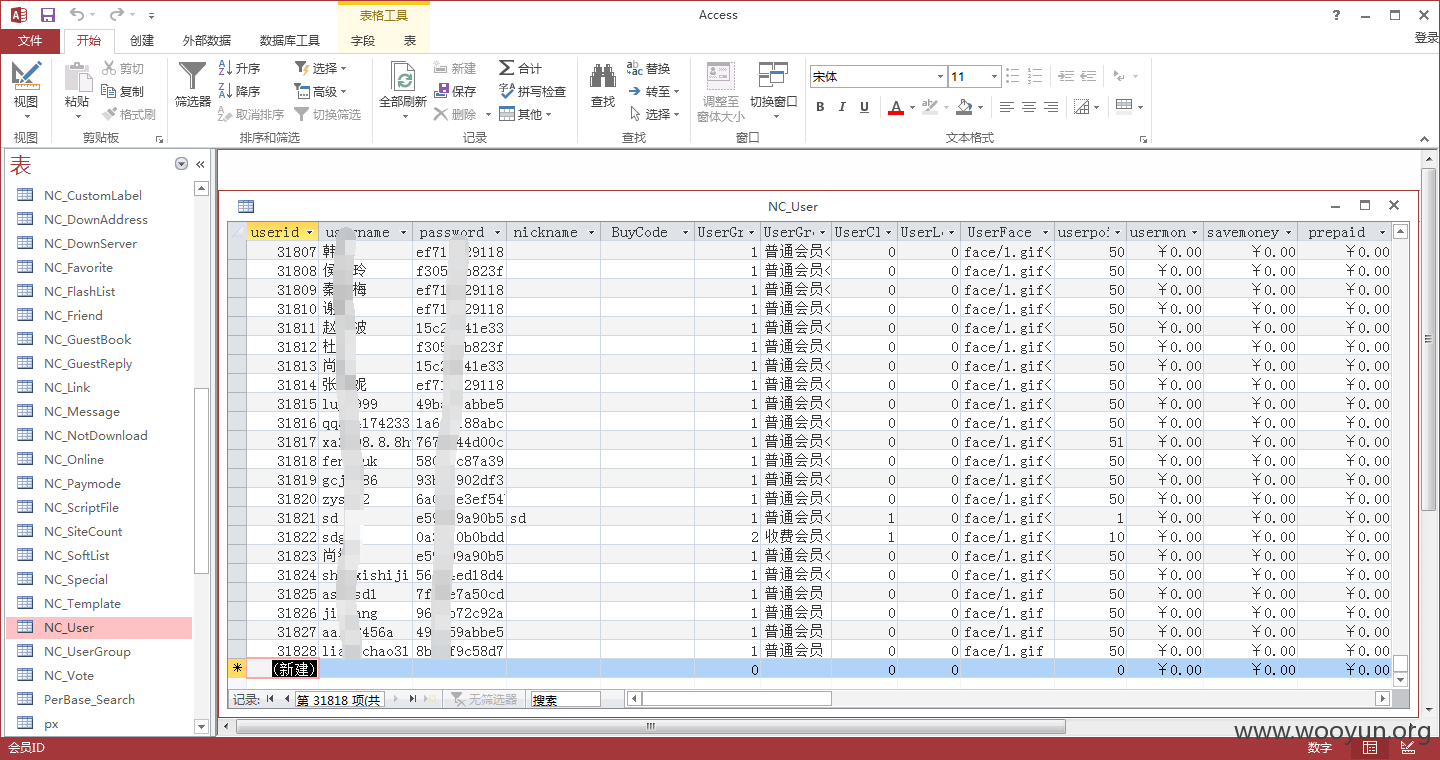Screen dimensions: 1440x760
Task: Open the font name 宋体 dropdown
Action: [x=940, y=77]
